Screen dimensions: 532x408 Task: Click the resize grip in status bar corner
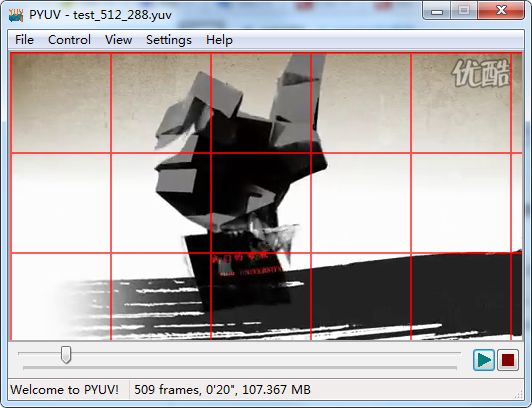[x=518, y=394]
